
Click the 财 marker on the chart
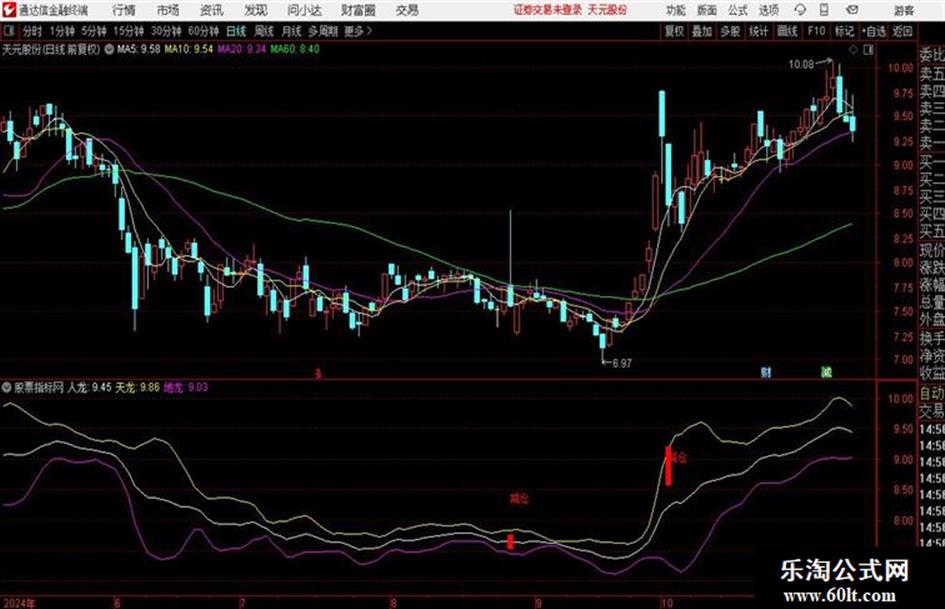(x=765, y=372)
